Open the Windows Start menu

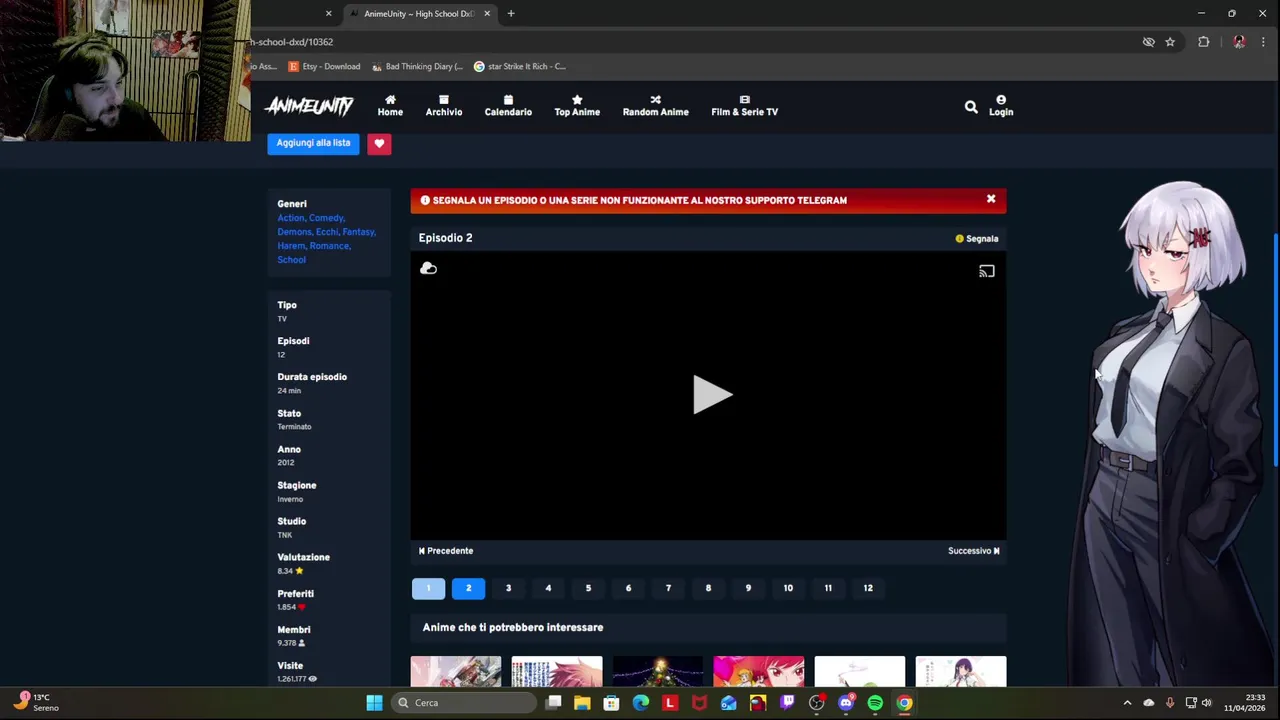[x=374, y=703]
